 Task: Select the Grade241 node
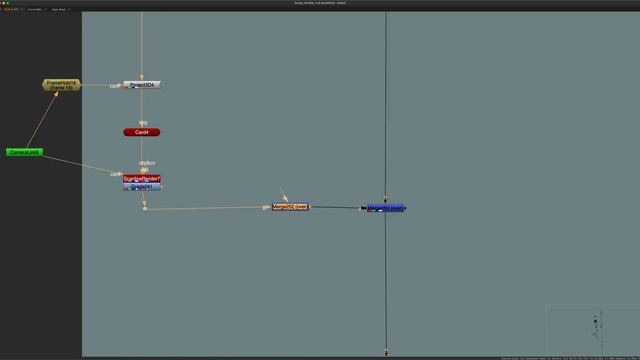(x=142, y=187)
